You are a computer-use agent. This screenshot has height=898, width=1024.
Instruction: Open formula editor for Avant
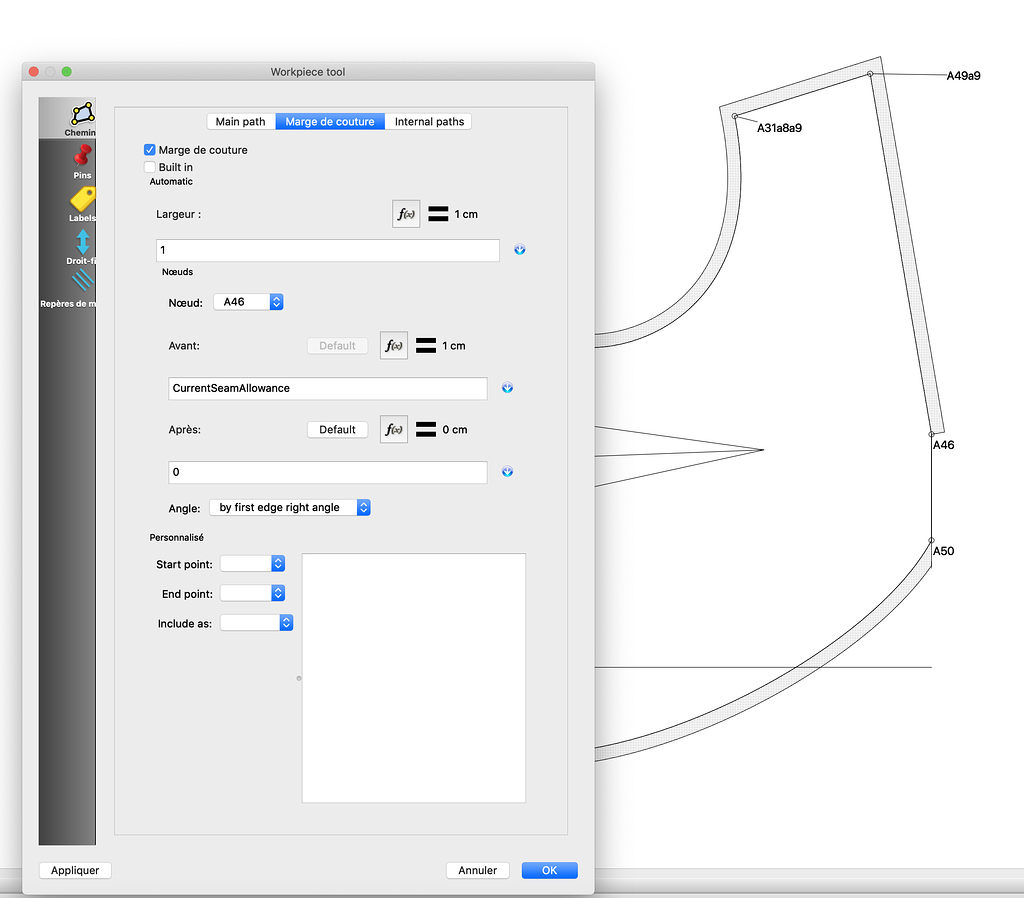coord(394,345)
